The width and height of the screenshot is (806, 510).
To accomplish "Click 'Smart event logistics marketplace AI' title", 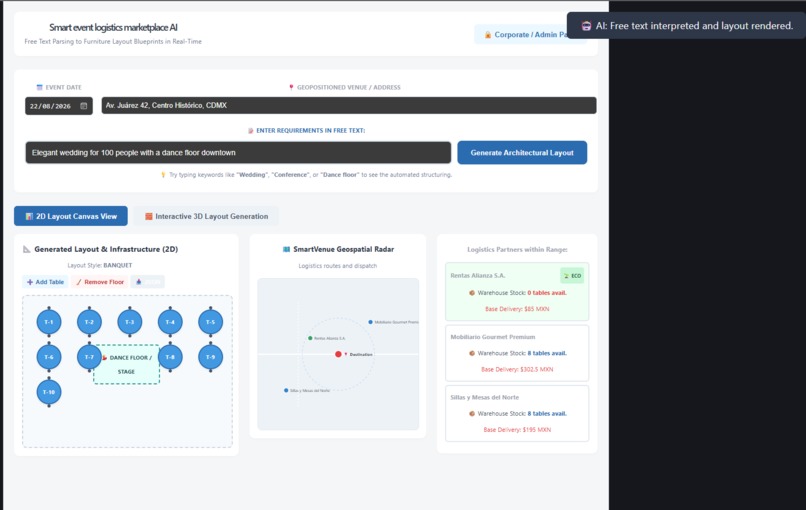I will (x=113, y=28).
